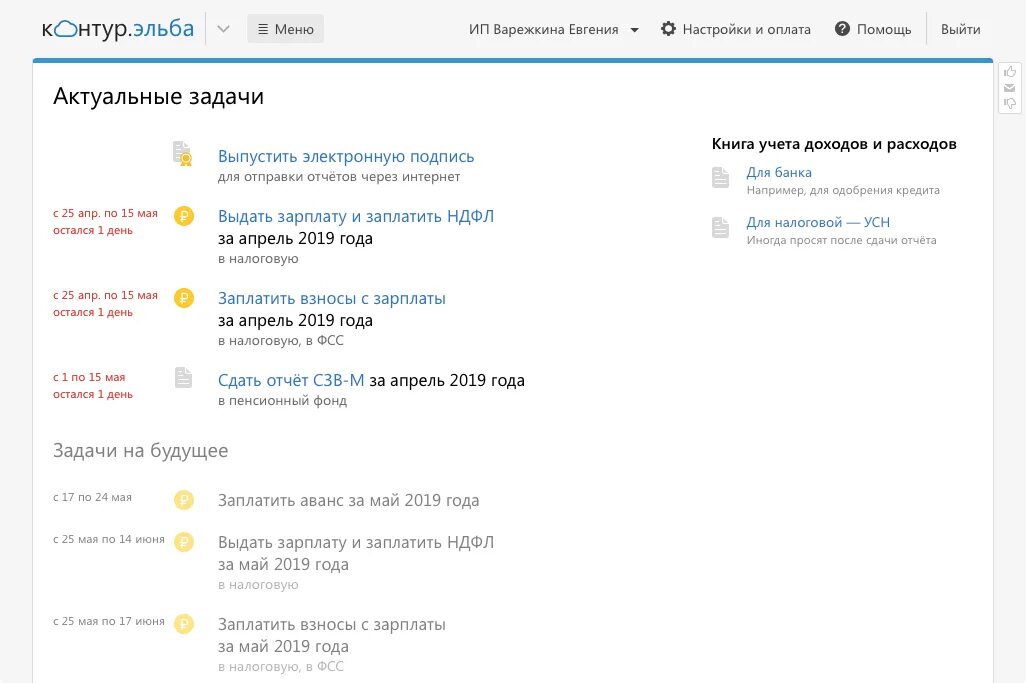Click the thumbs-down feedback icon

[1010, 103]
